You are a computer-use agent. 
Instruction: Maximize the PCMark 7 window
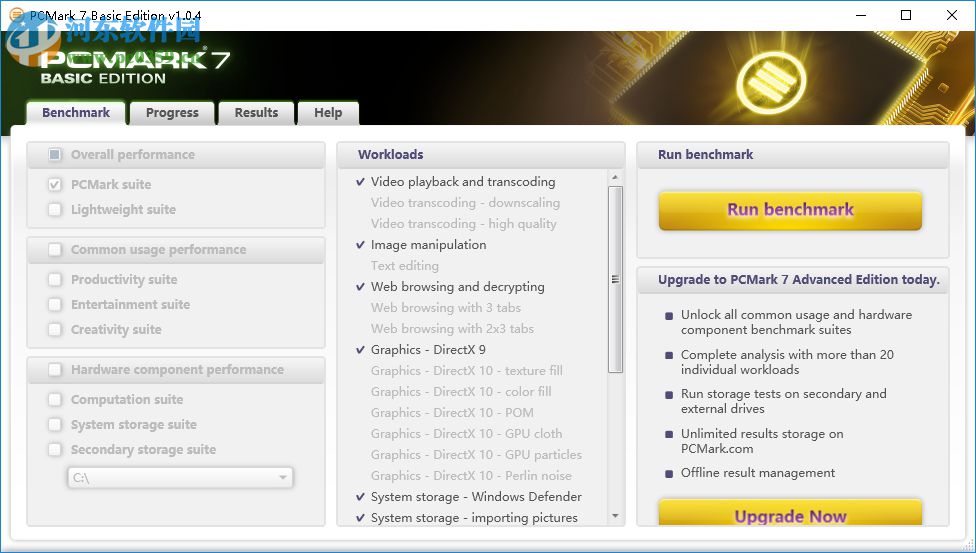pos(906,15)
